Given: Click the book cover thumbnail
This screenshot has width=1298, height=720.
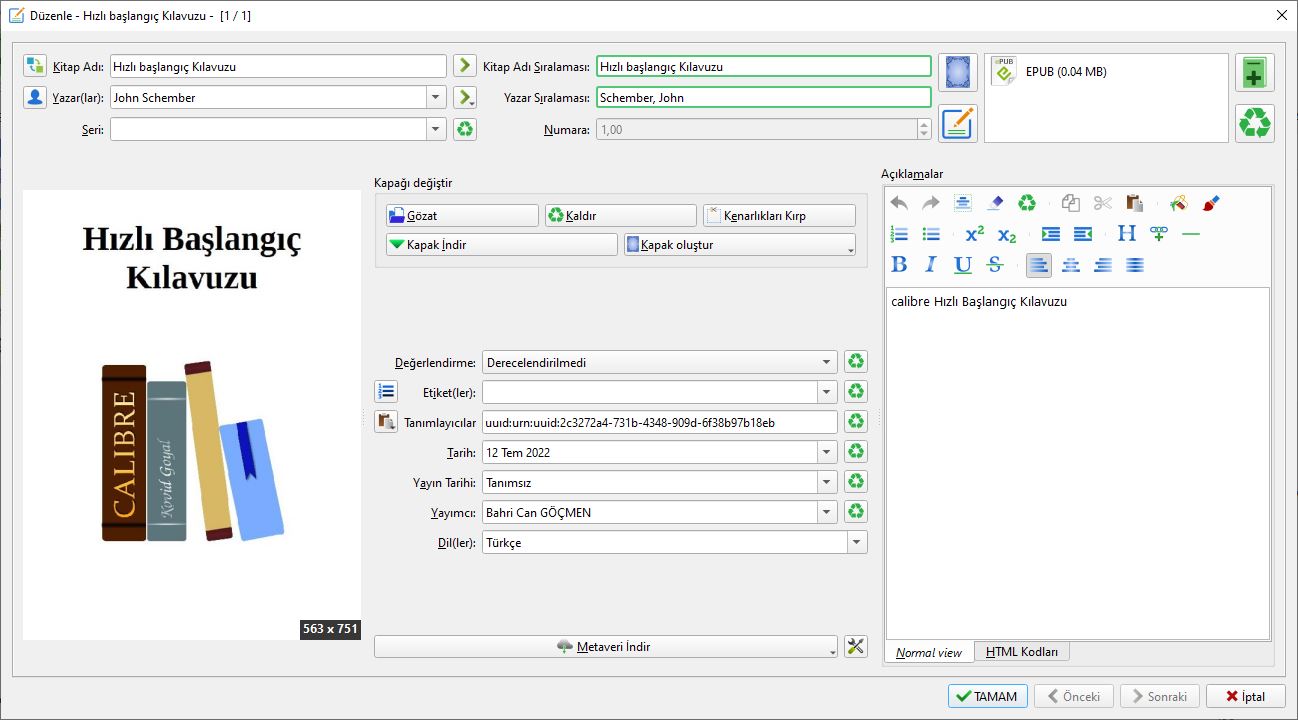Looking at the screenshot, I should 192,415.
